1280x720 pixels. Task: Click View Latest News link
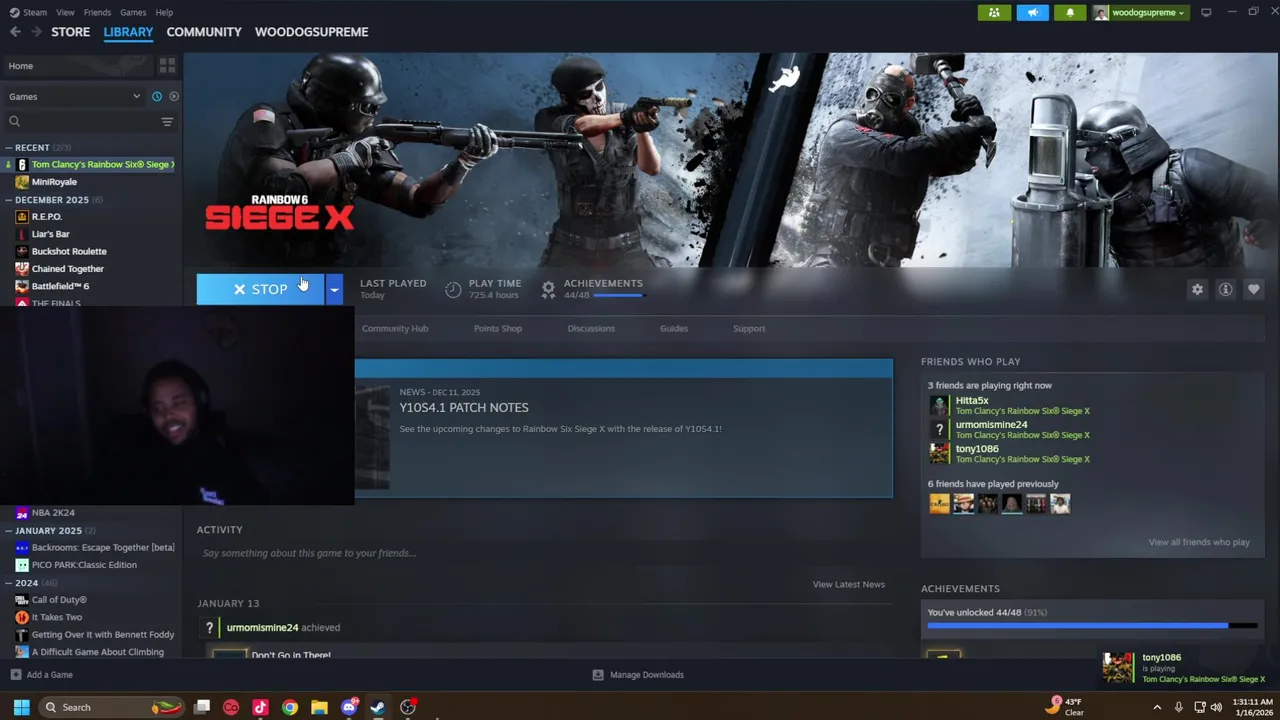pyautogui.click(x=849, y=584)
